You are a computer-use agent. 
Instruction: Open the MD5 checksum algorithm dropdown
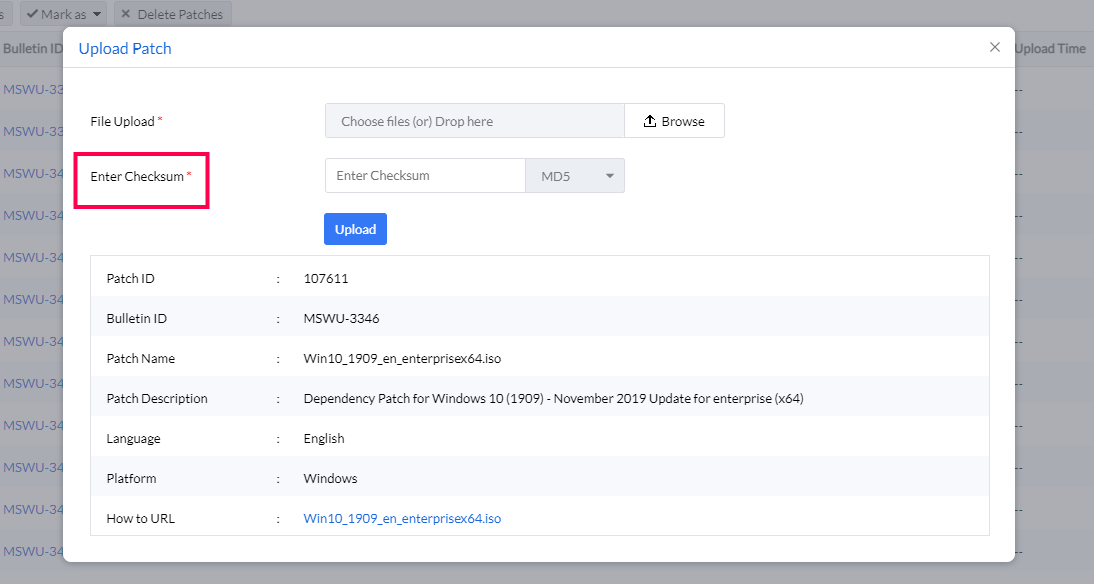click(x=575, y=175)
